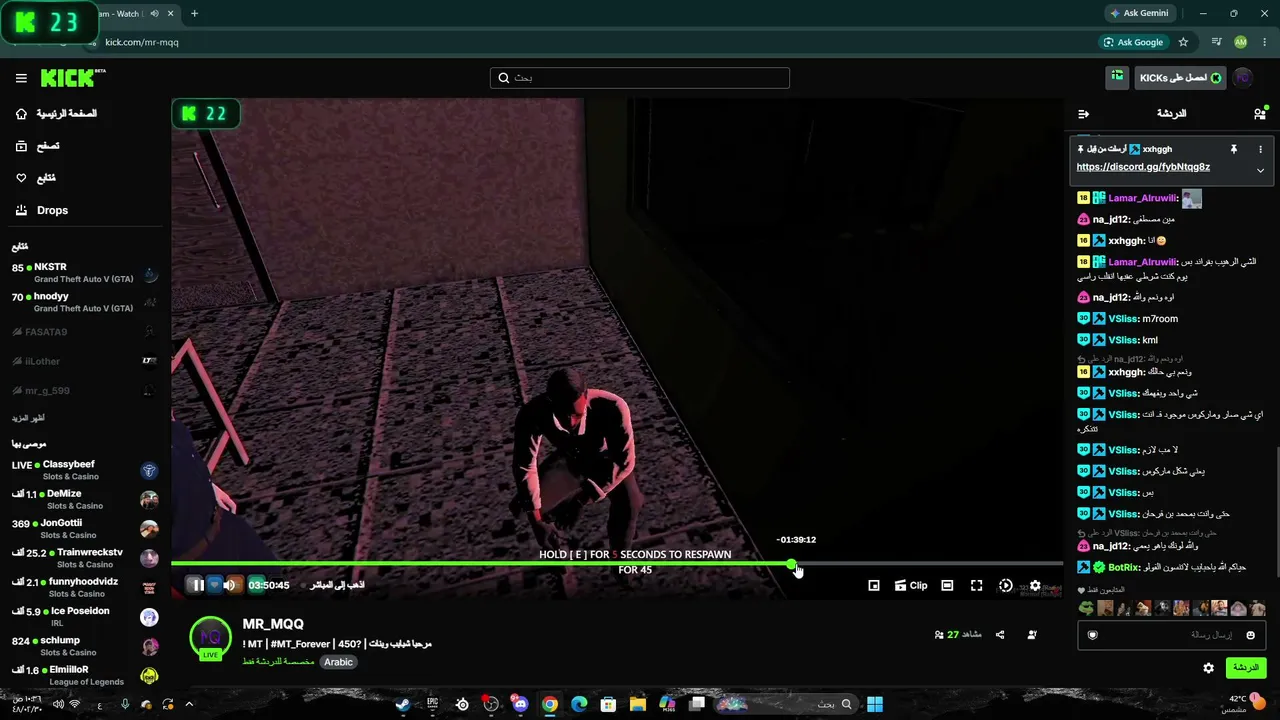Expand the pinned message with the chevron
Viewport: 1280px width, 720px height.
pyautogui.click(x=1260, y=171)
